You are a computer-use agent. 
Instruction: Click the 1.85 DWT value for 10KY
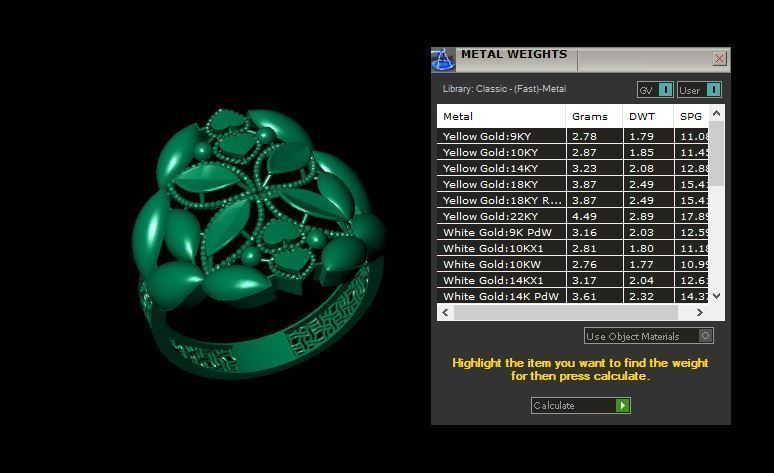(x=641, y=152)
